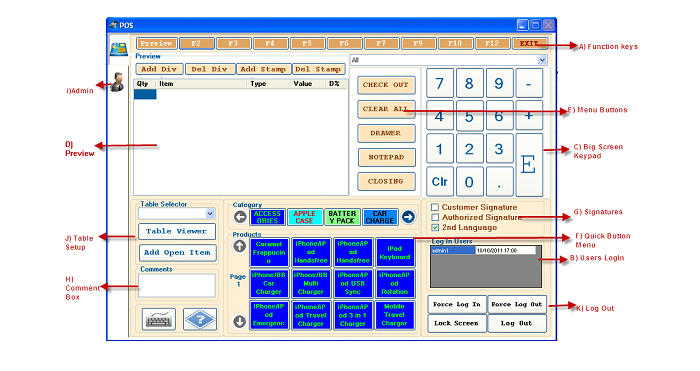
Task: Click CLEAR ALL button
Action: pos(386,109)
